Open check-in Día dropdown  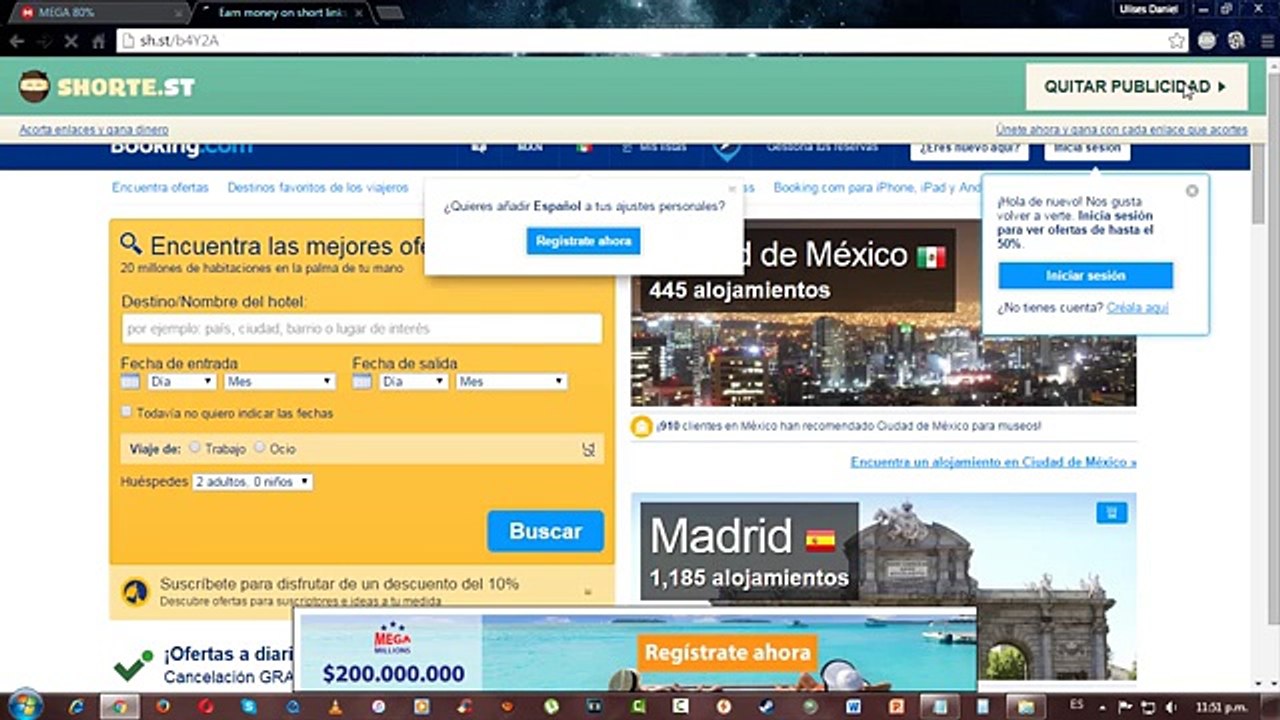[181, 382]
